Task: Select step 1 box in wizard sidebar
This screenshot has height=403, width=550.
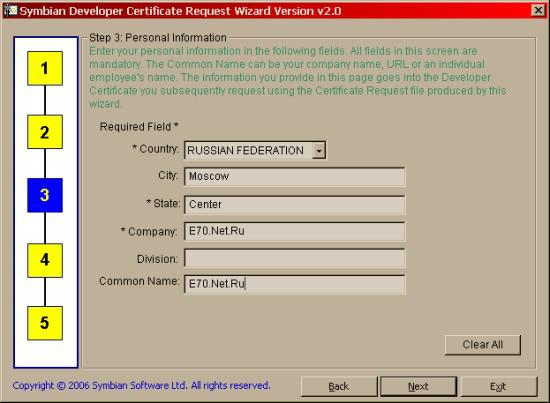Action: (x=45, y=68)
